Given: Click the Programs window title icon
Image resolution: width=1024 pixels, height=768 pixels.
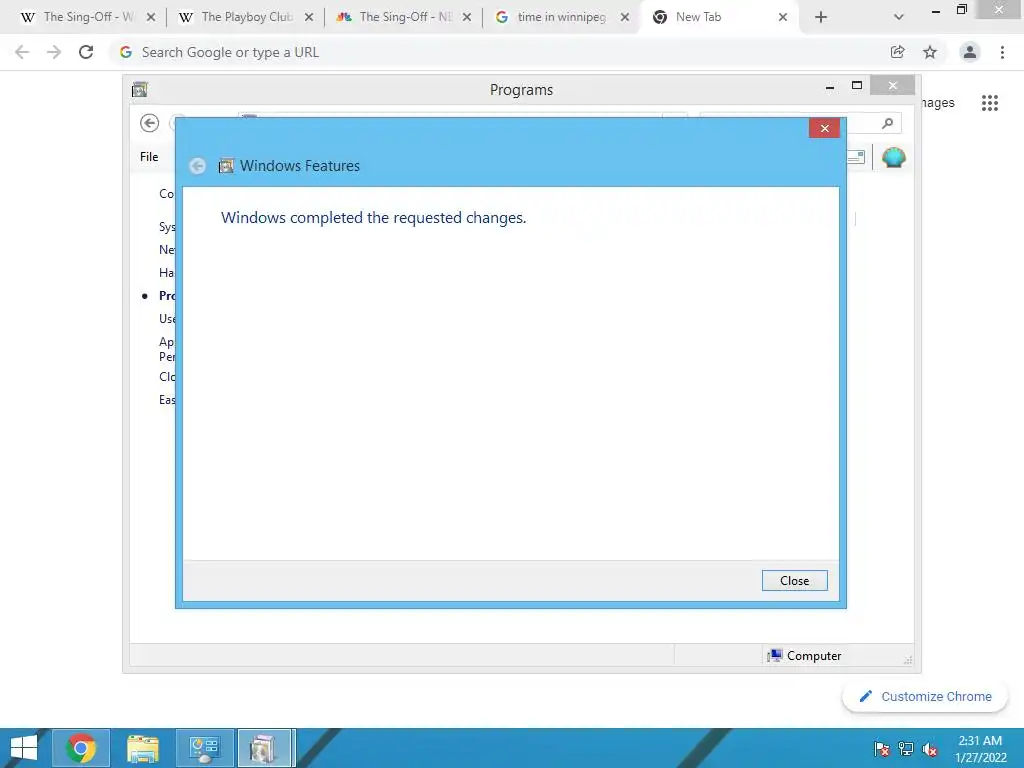Looking at the screenshot, I should pyautogui.click(x=140, y=89).
